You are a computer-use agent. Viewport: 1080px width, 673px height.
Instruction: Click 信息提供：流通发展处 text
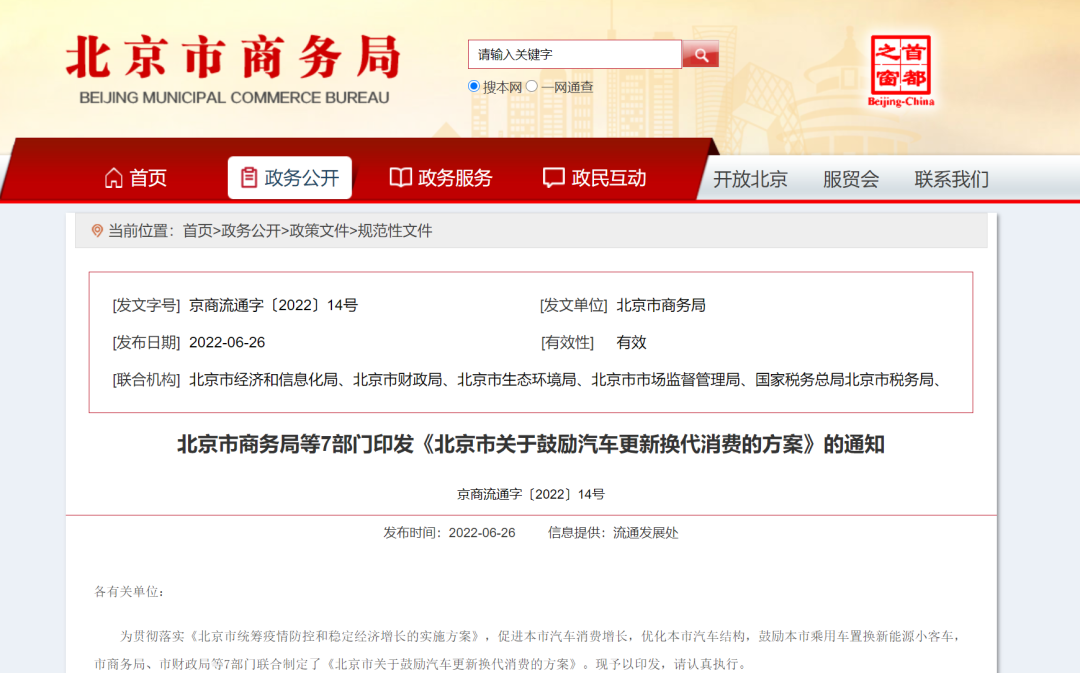[613, 532]
